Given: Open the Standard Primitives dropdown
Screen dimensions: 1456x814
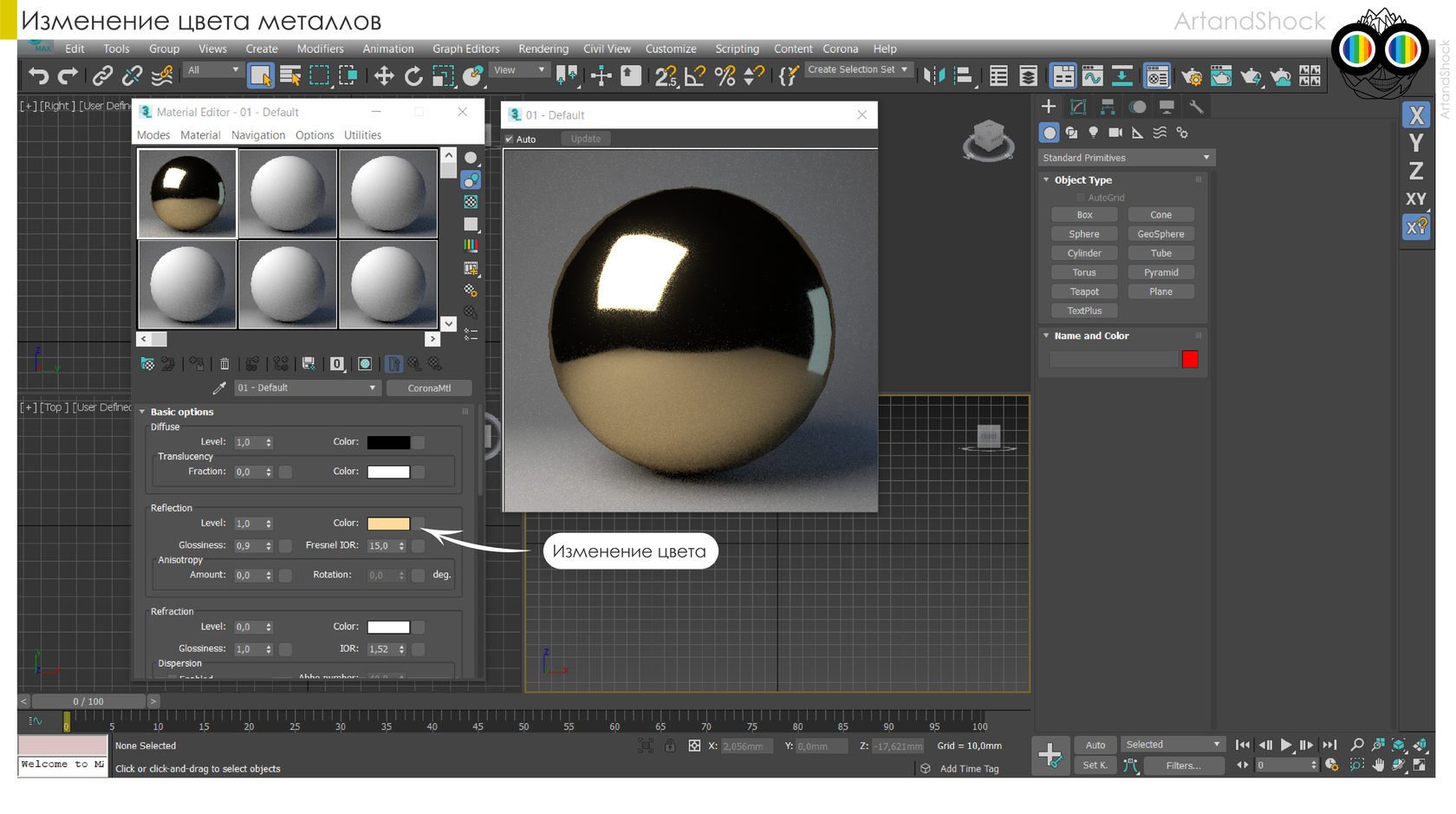Looking at the screenshot, I should [x=1125, y=158].
